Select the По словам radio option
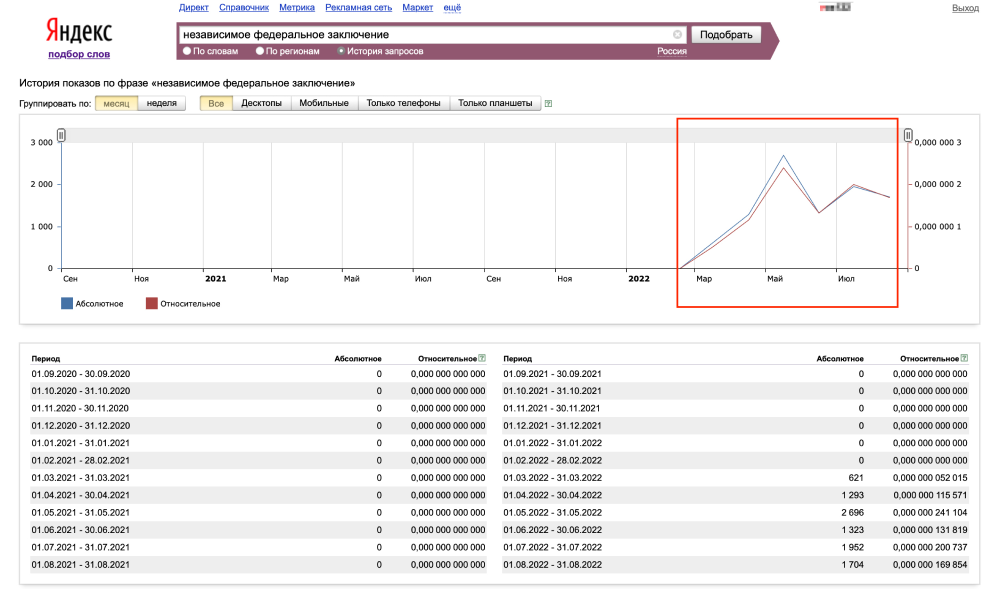 [187, 51]
